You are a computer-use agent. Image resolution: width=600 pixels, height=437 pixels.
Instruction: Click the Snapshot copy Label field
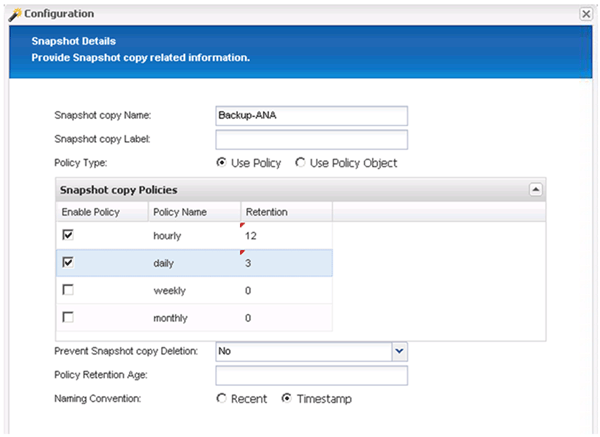coord(311,139)
